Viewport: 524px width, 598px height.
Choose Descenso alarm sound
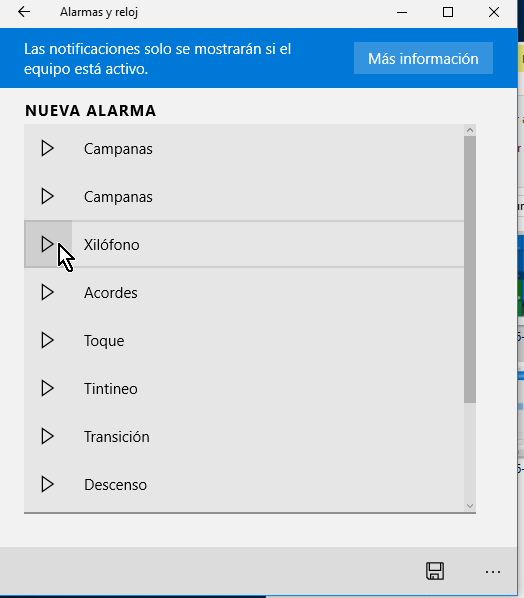pos(244,485)
